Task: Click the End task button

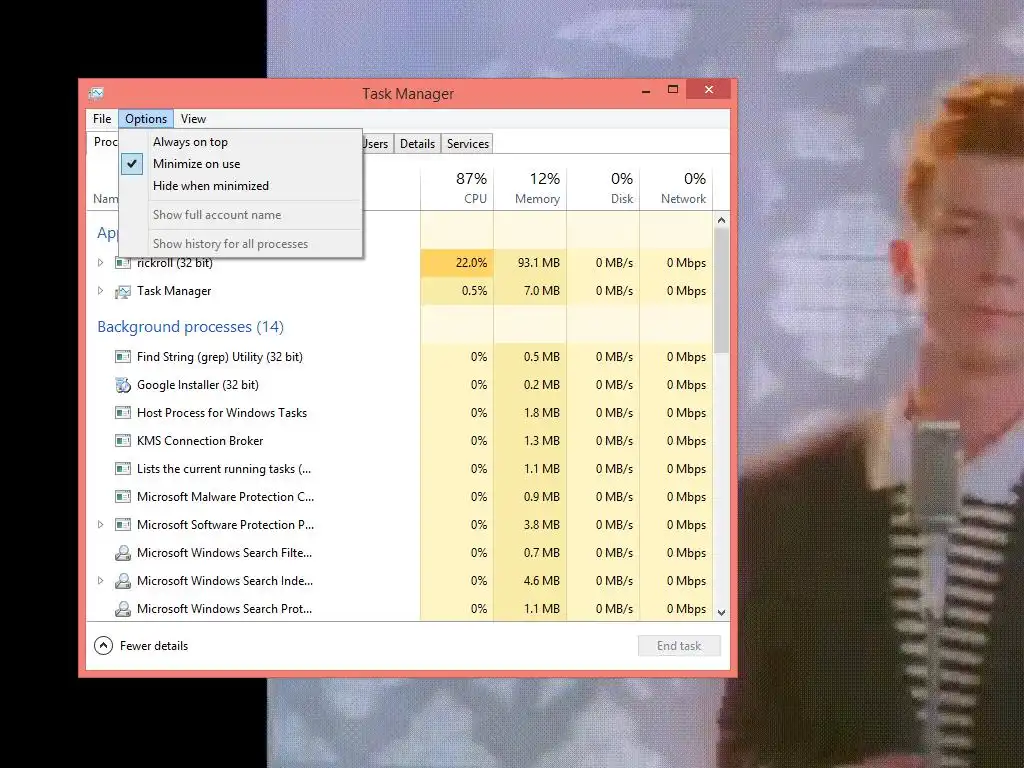Action: click(x=679, y=646)
